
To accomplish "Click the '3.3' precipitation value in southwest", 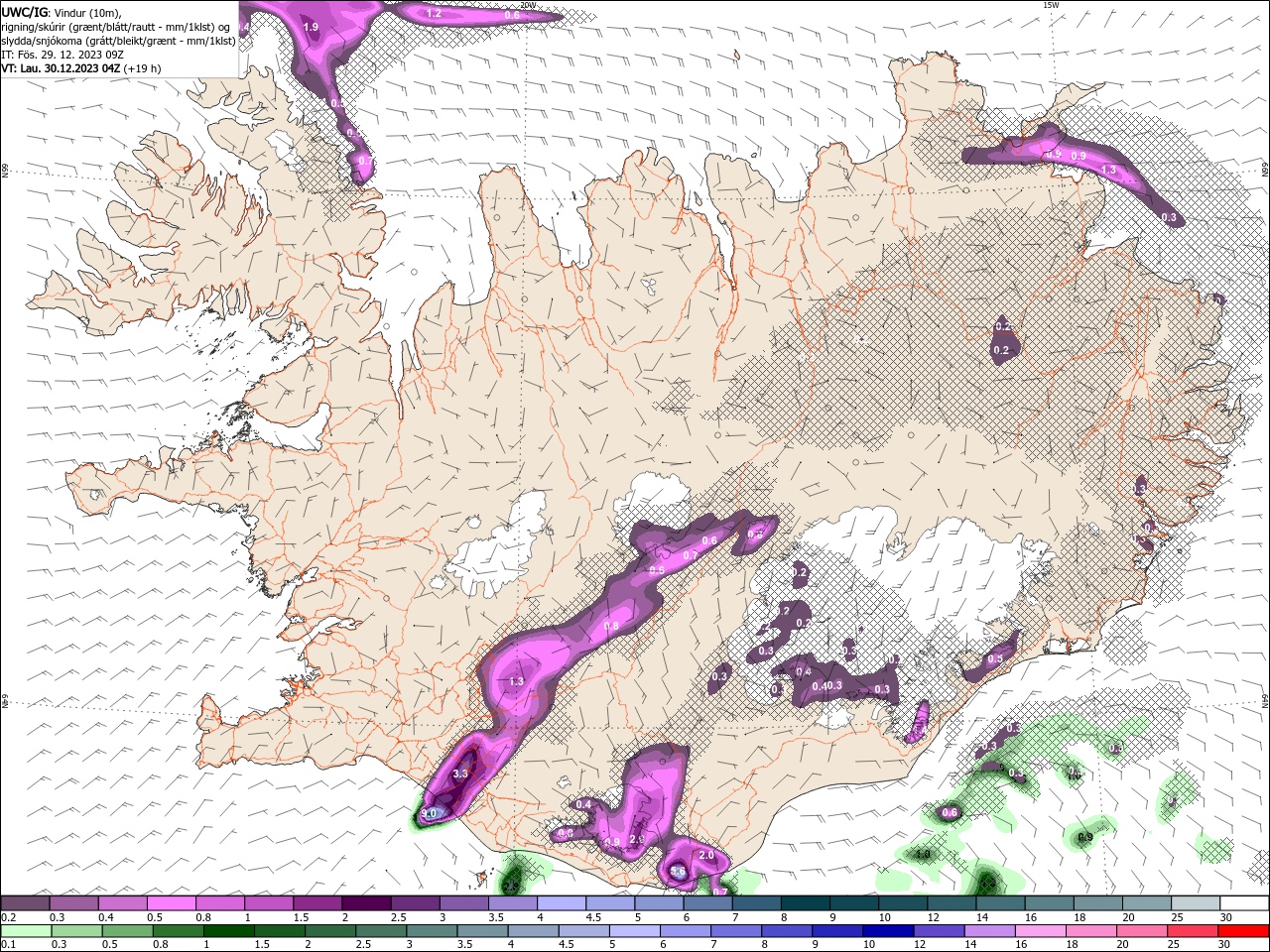I will click(460, 773).
